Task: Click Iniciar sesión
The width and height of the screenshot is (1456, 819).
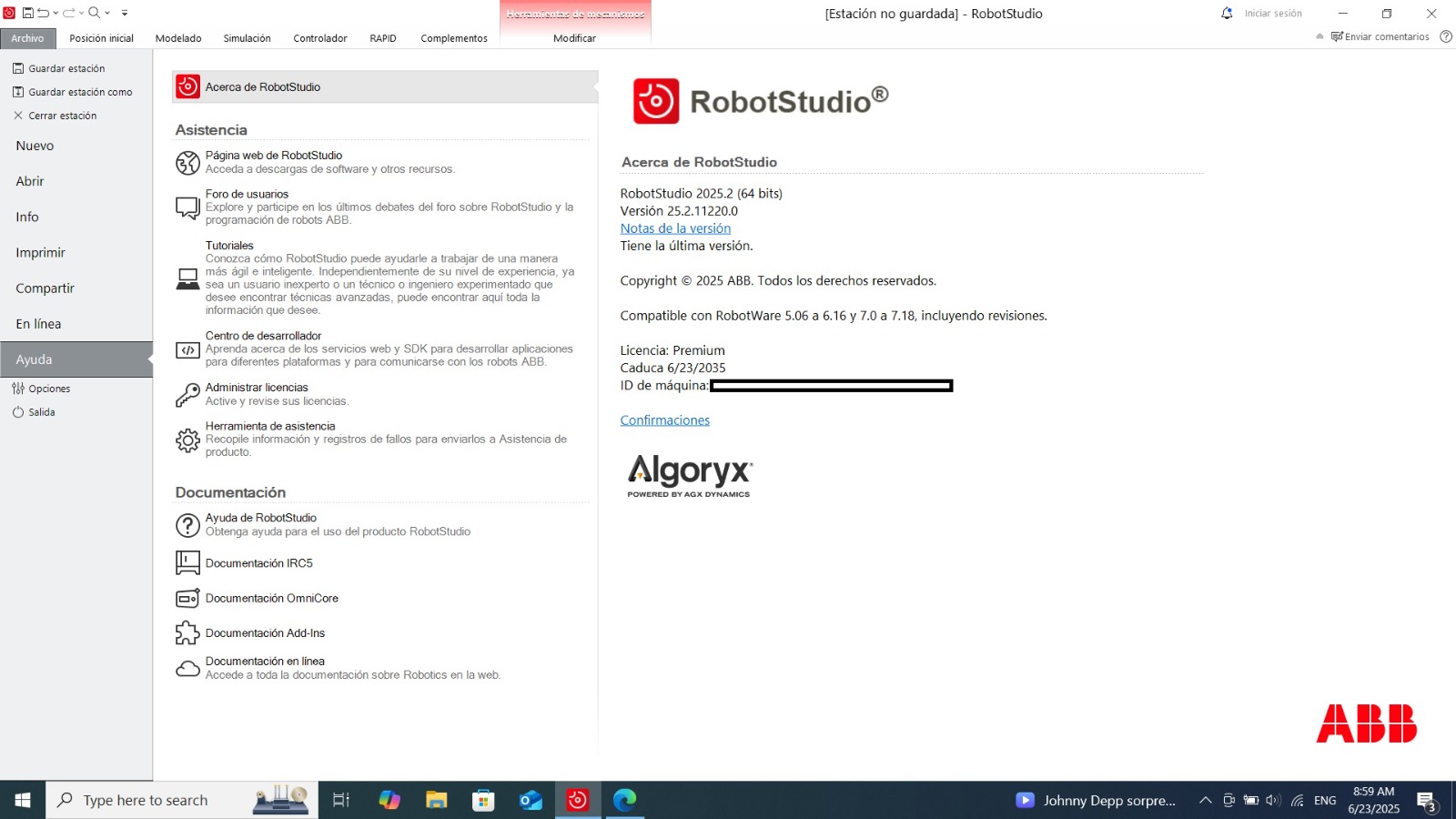Action: coord(1273,14)
